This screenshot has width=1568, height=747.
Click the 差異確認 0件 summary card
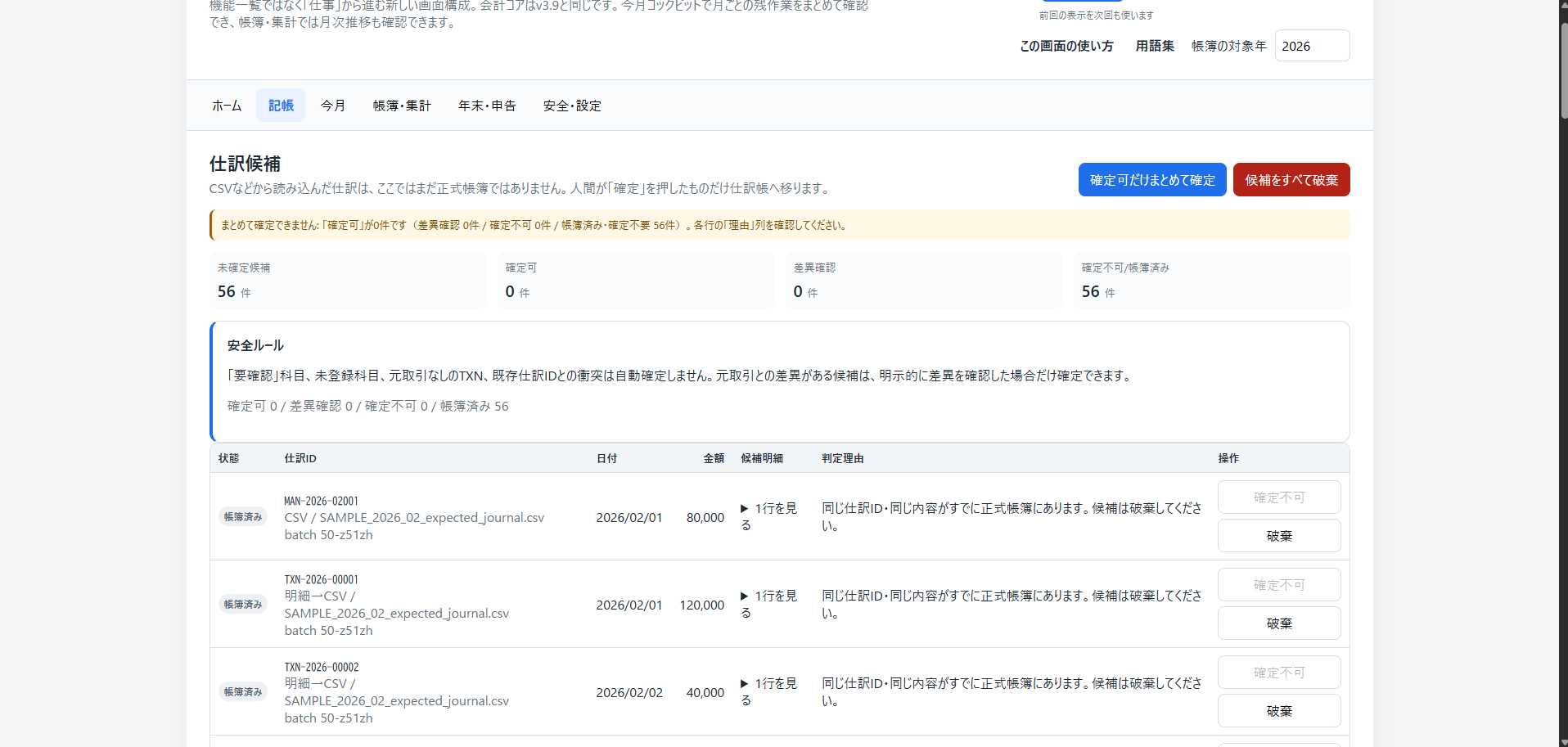point(923,281)
